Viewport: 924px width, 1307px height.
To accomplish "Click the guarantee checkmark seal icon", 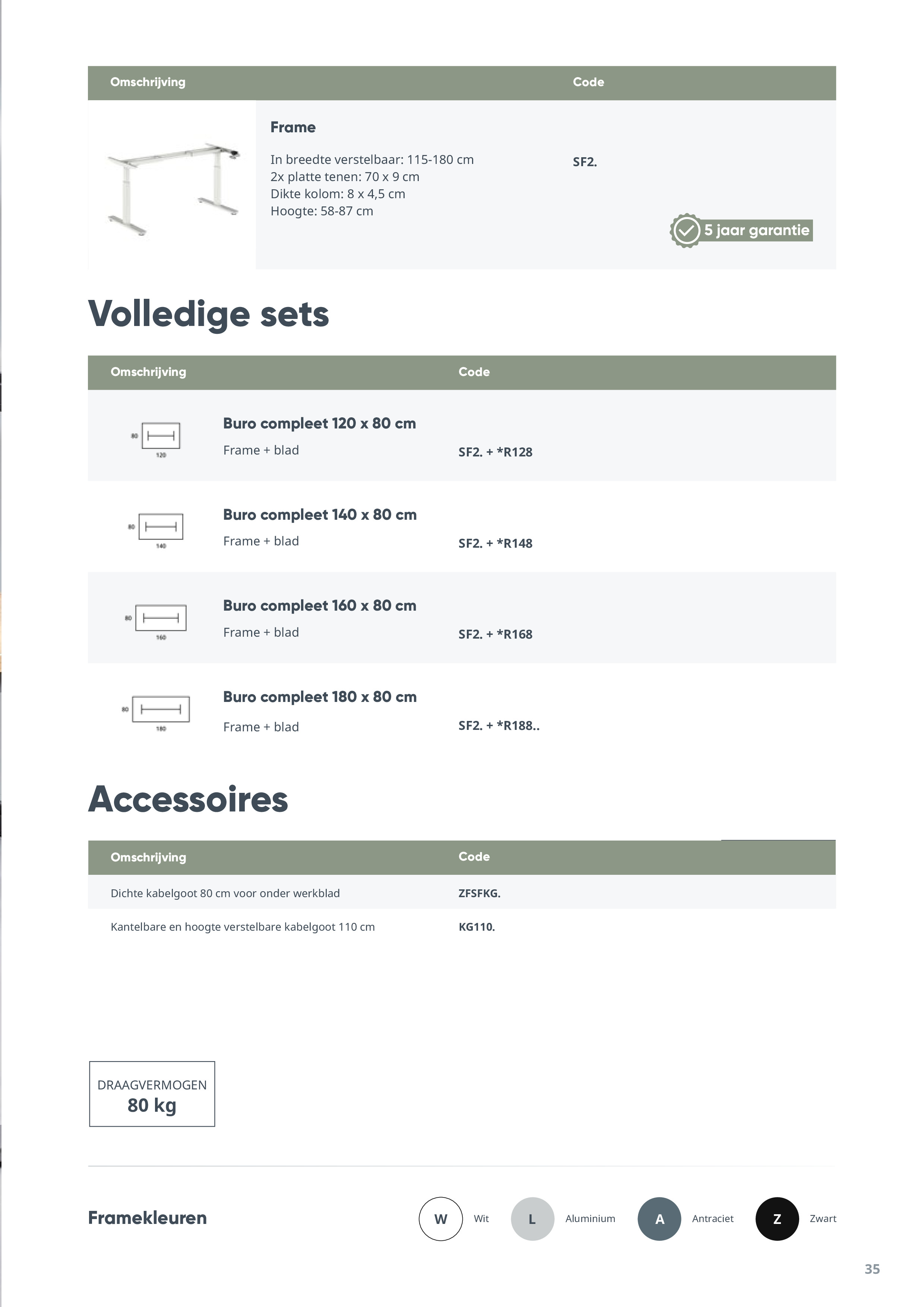I will coord(686,231).
